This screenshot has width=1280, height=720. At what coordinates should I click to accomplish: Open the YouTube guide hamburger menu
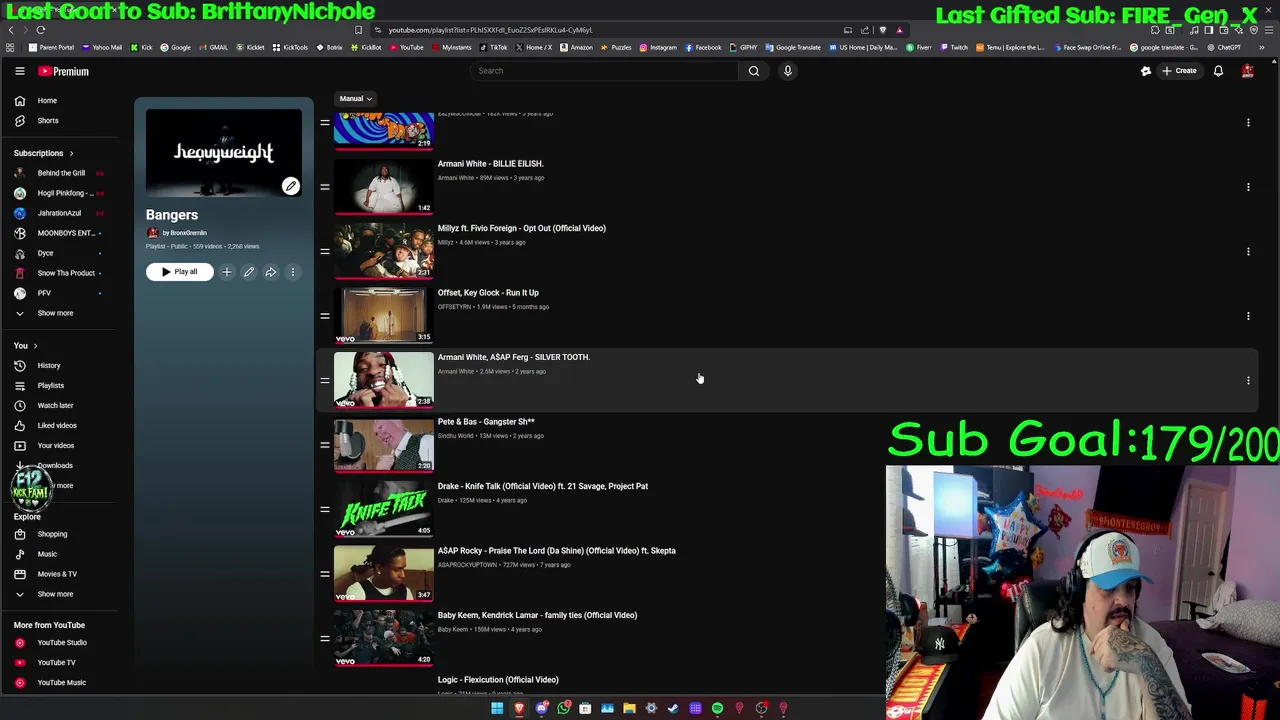coord(19,71)
